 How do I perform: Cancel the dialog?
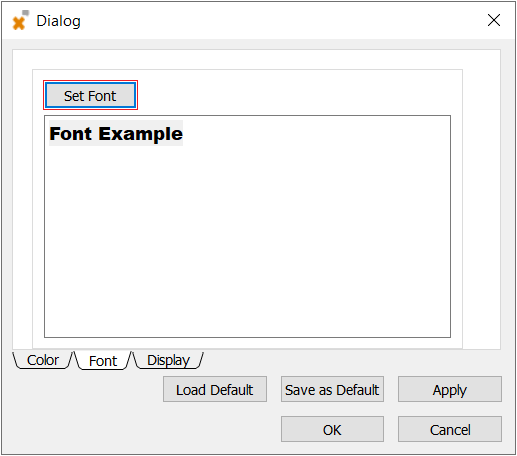pos(450,429)
